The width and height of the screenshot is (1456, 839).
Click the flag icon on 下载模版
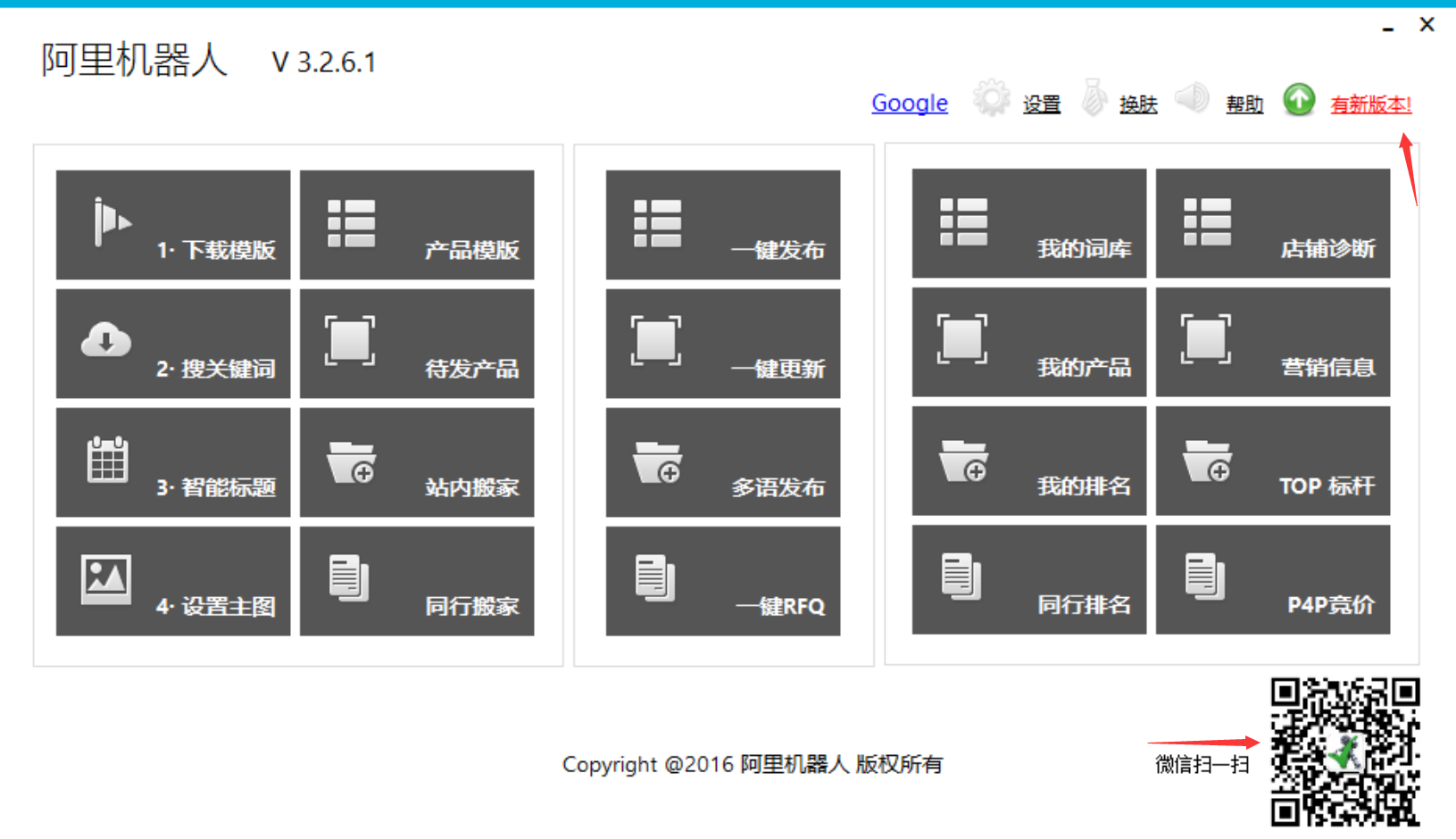[x=112, y=221]
